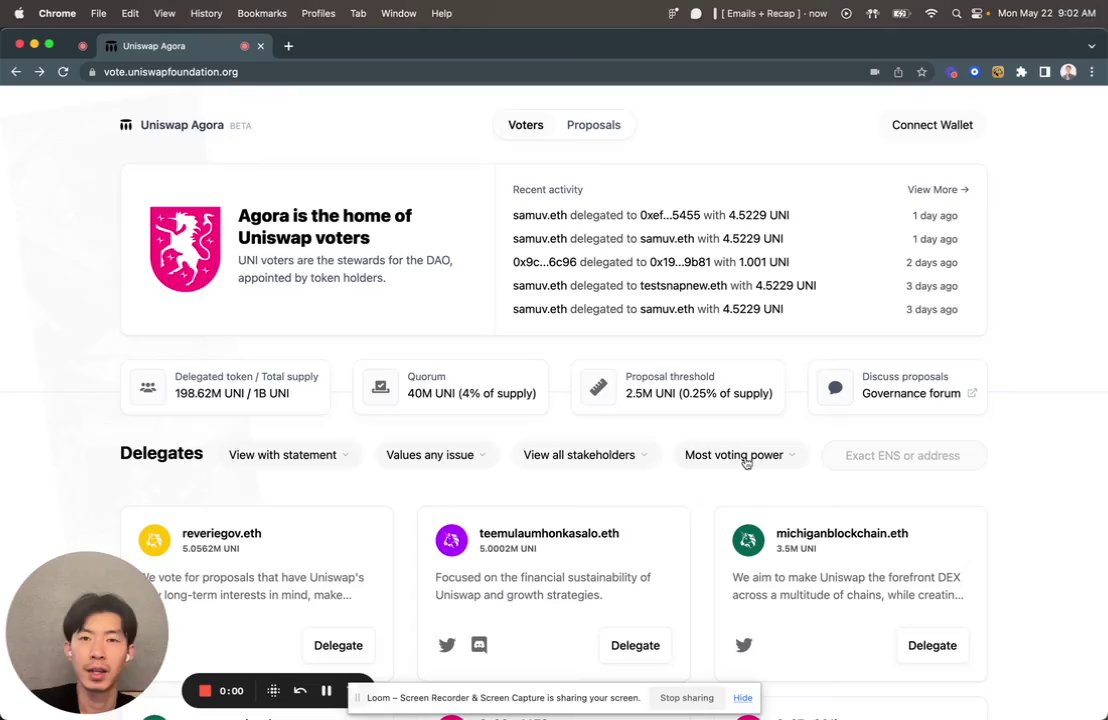
Task: Open View More recent activity link
Action: (x=938, y=189)
